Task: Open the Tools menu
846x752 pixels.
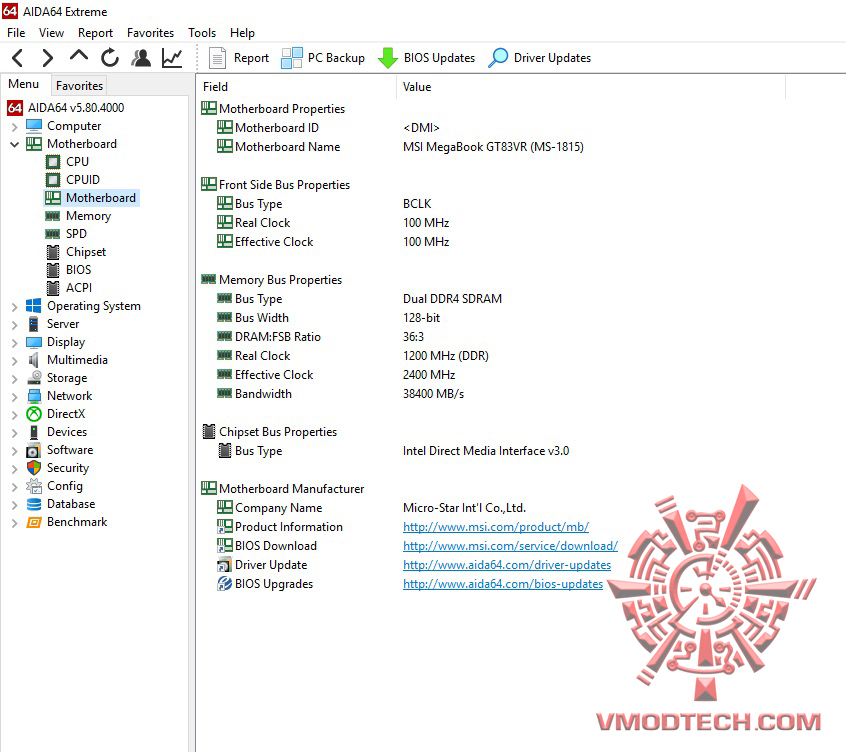Action: (202, 33)
